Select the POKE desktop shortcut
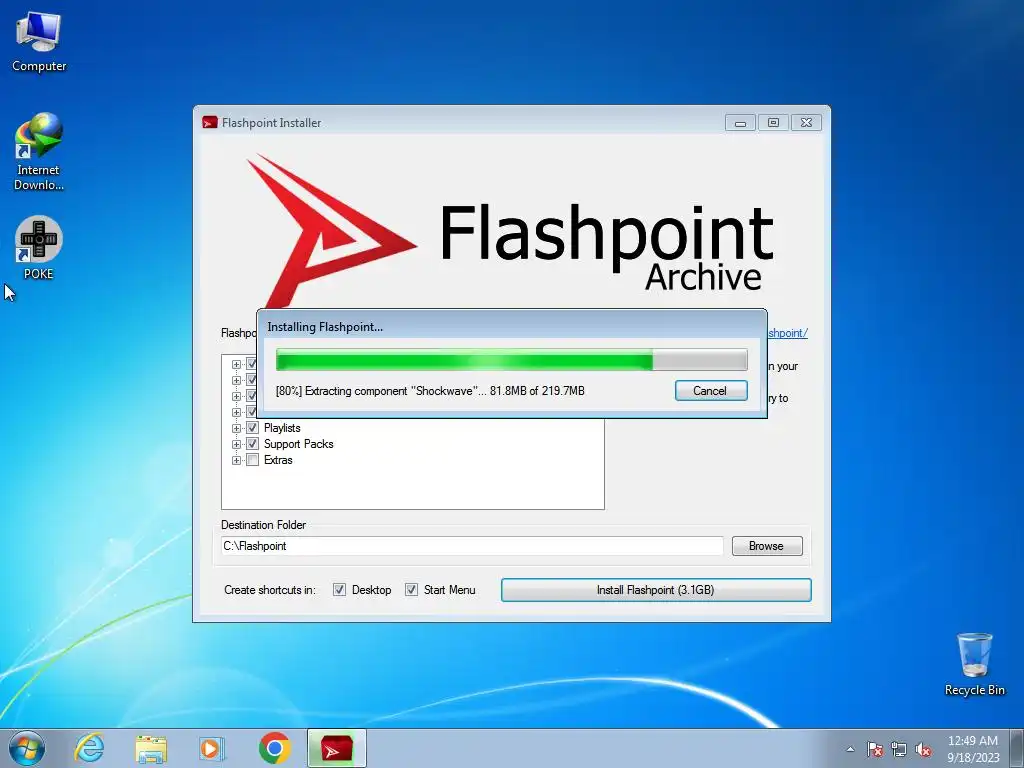1024x768 pixels. (x=39, y=248)
